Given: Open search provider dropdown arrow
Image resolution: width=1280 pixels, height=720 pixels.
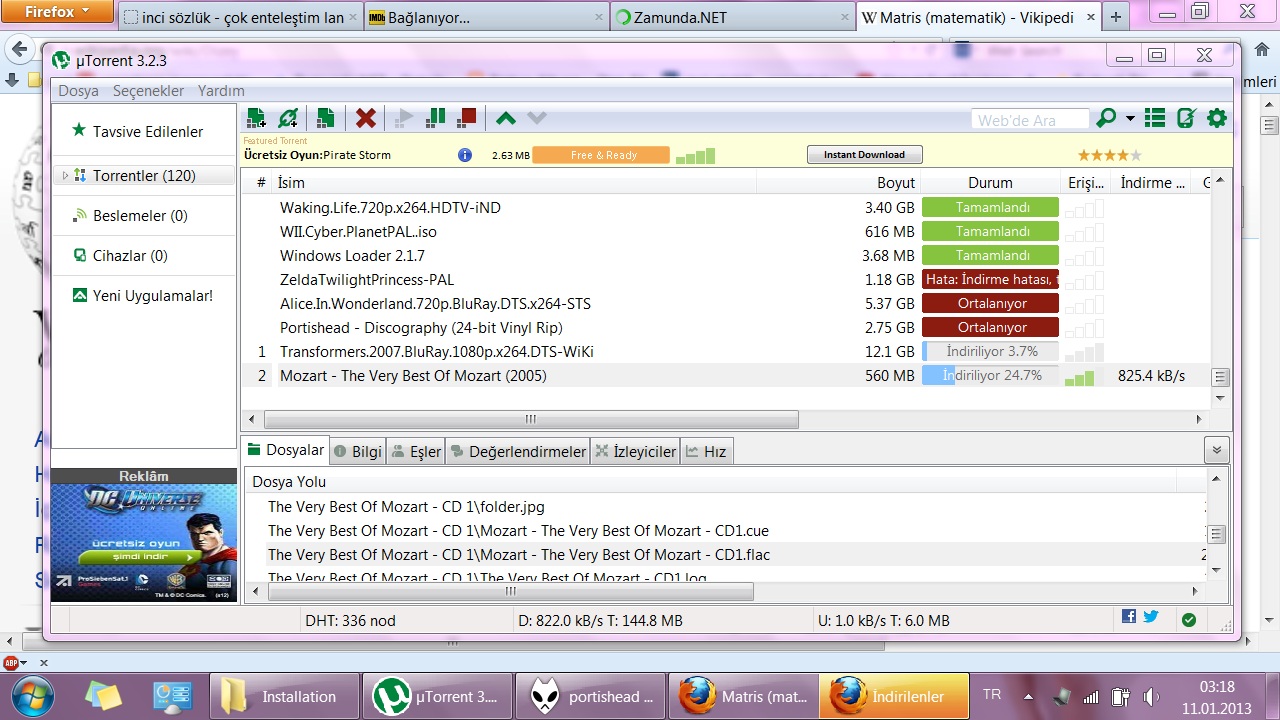Looking at the screenshot, I should [x=1130, y=118].
